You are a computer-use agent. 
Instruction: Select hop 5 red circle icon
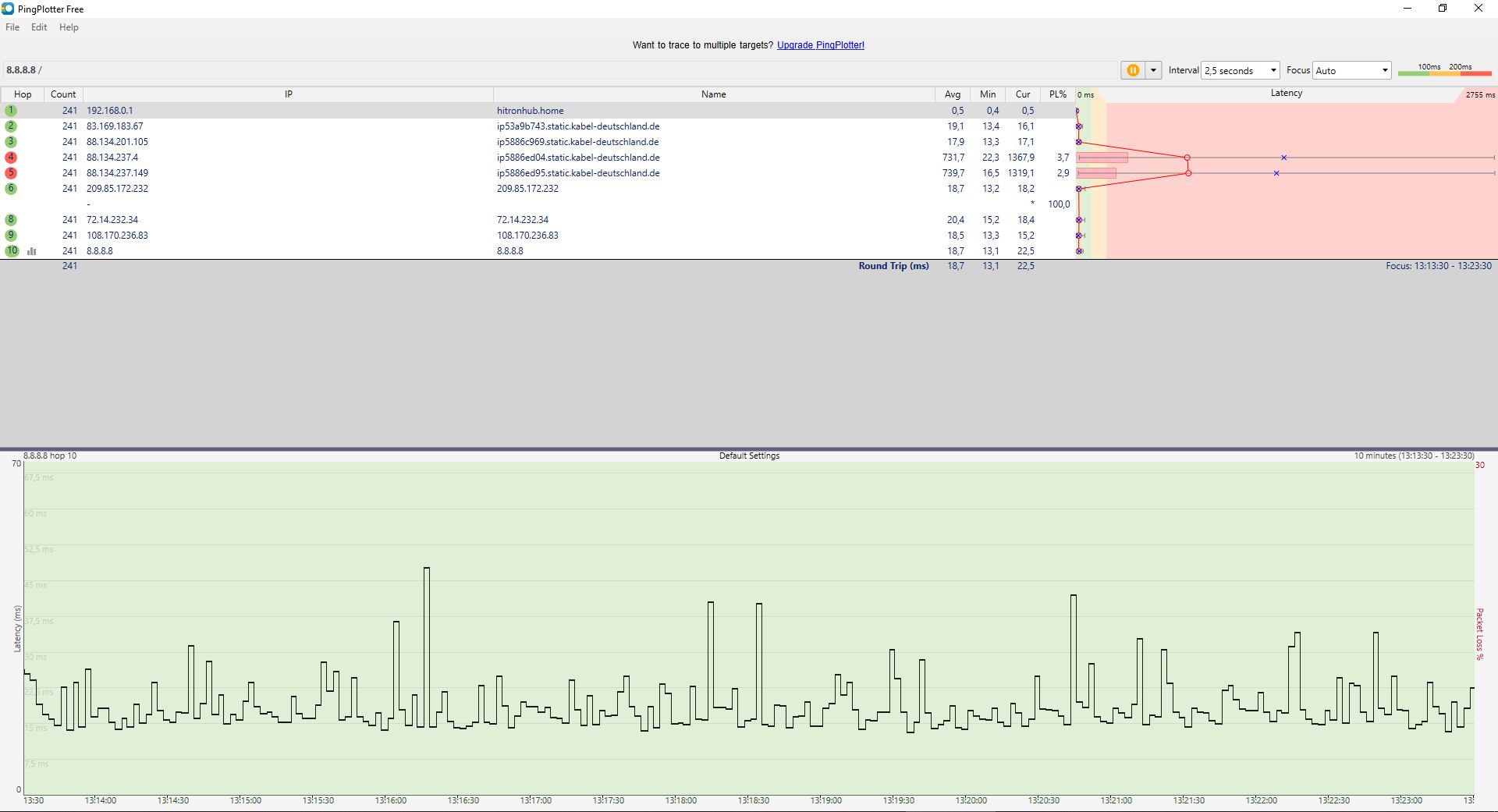(11, 173)
